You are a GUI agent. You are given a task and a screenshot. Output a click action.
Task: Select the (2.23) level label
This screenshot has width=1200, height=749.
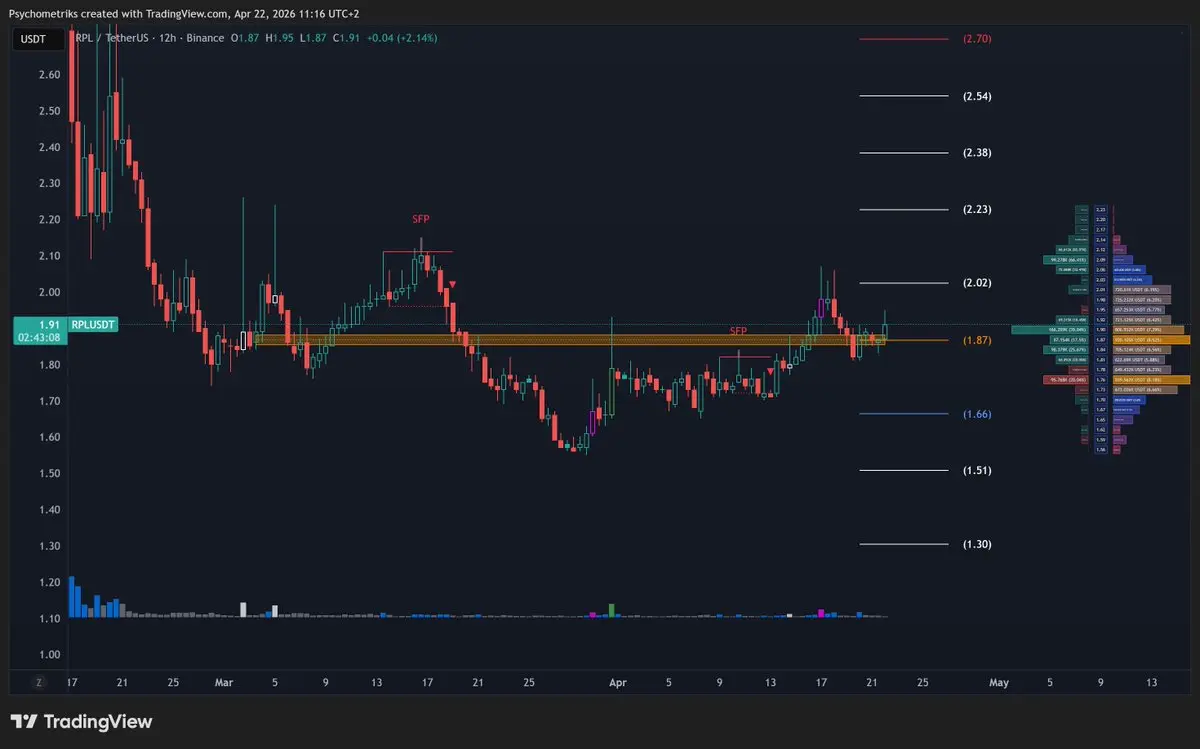coord(977,210)
